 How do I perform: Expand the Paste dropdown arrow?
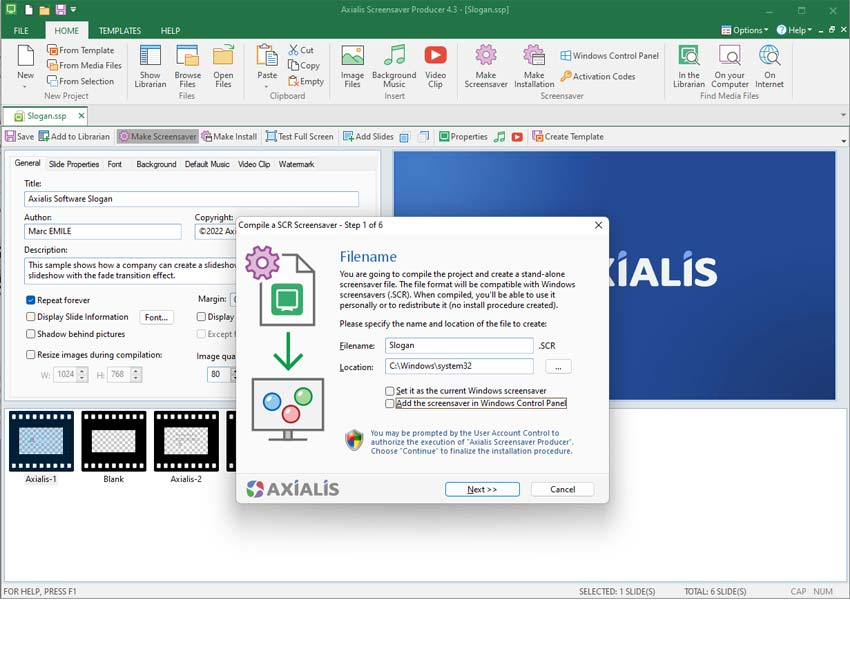coord(267,86)
